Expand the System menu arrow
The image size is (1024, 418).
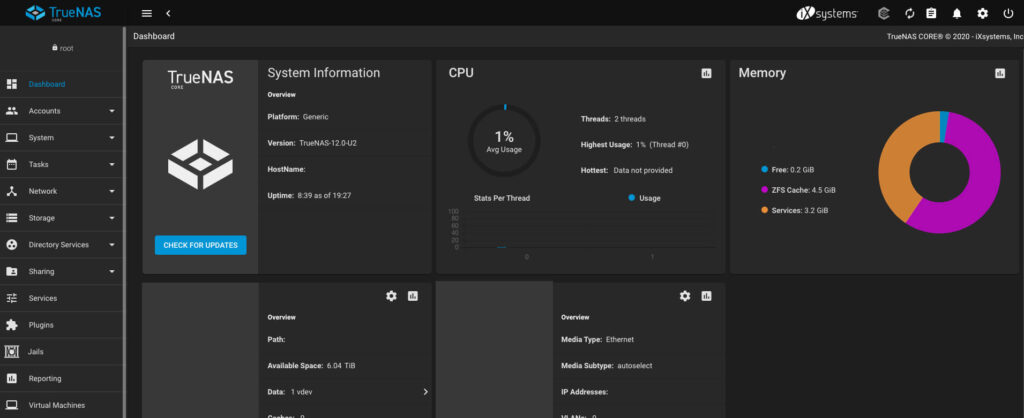pos(112,138)
